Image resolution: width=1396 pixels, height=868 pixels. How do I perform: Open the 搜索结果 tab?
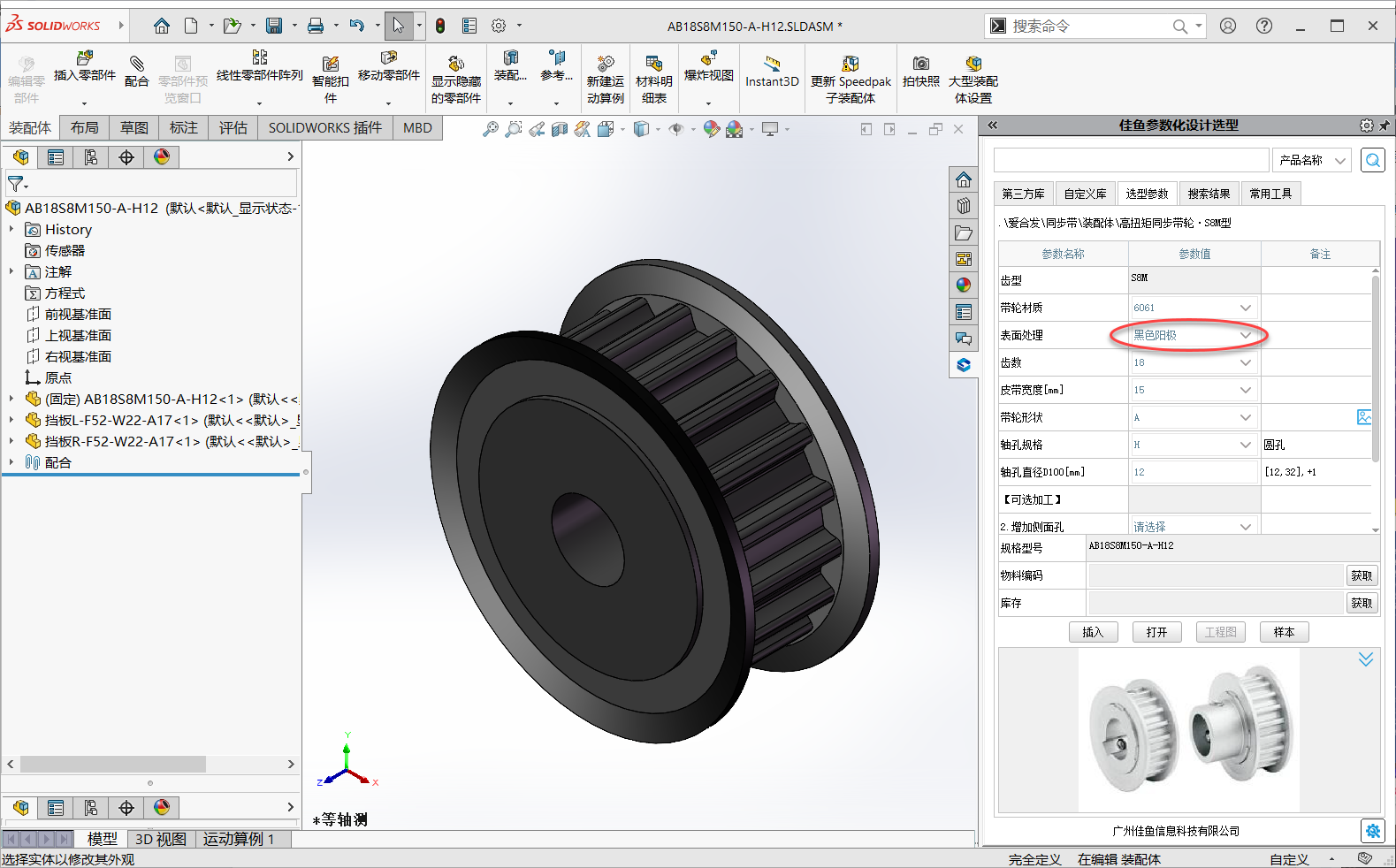(1209, 194)
